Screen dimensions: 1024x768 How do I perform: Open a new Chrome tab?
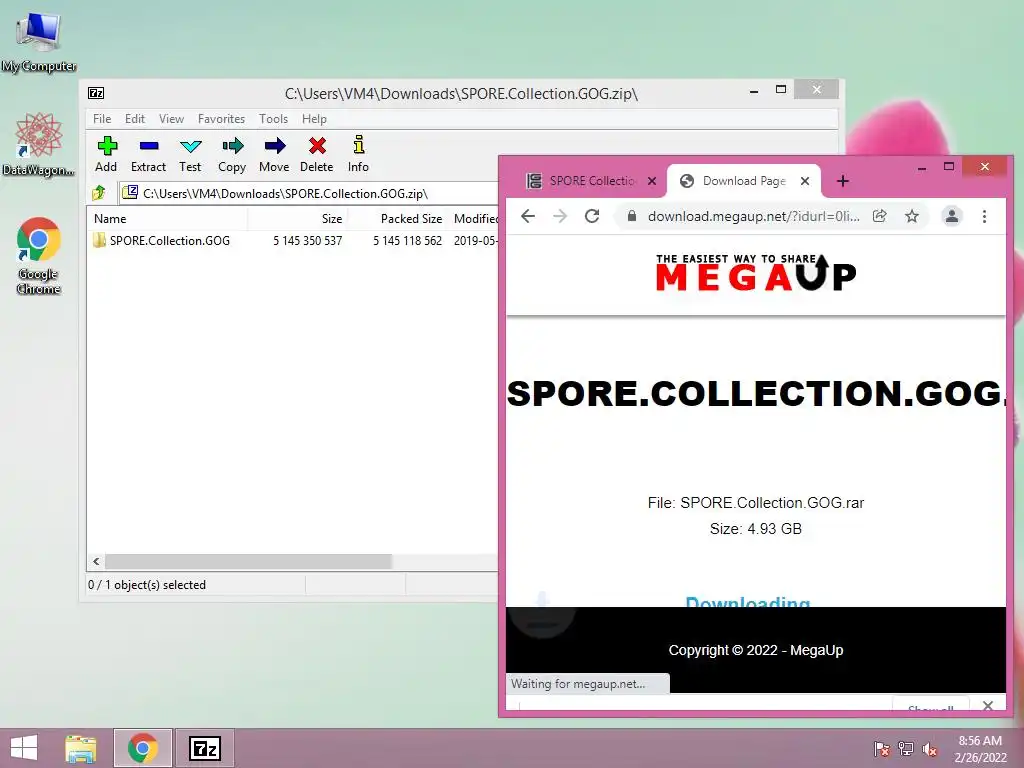click(x=842, y=181)
